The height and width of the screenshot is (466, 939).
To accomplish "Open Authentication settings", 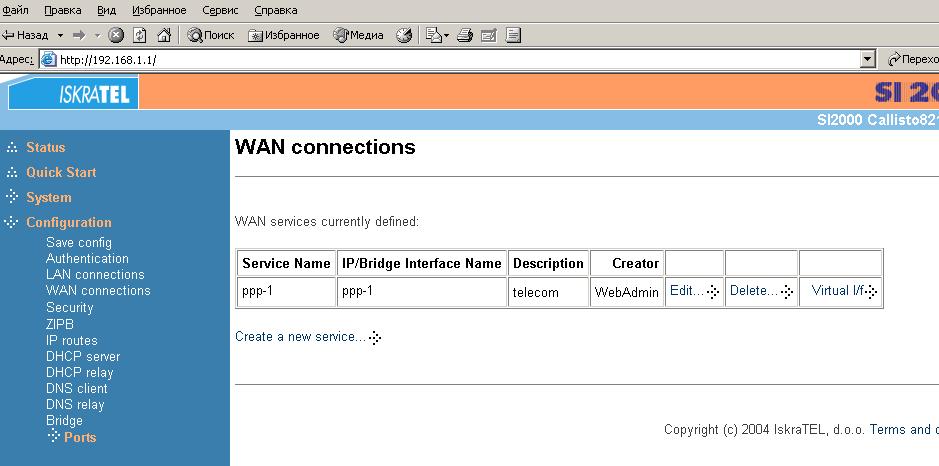I will [87, 259].
